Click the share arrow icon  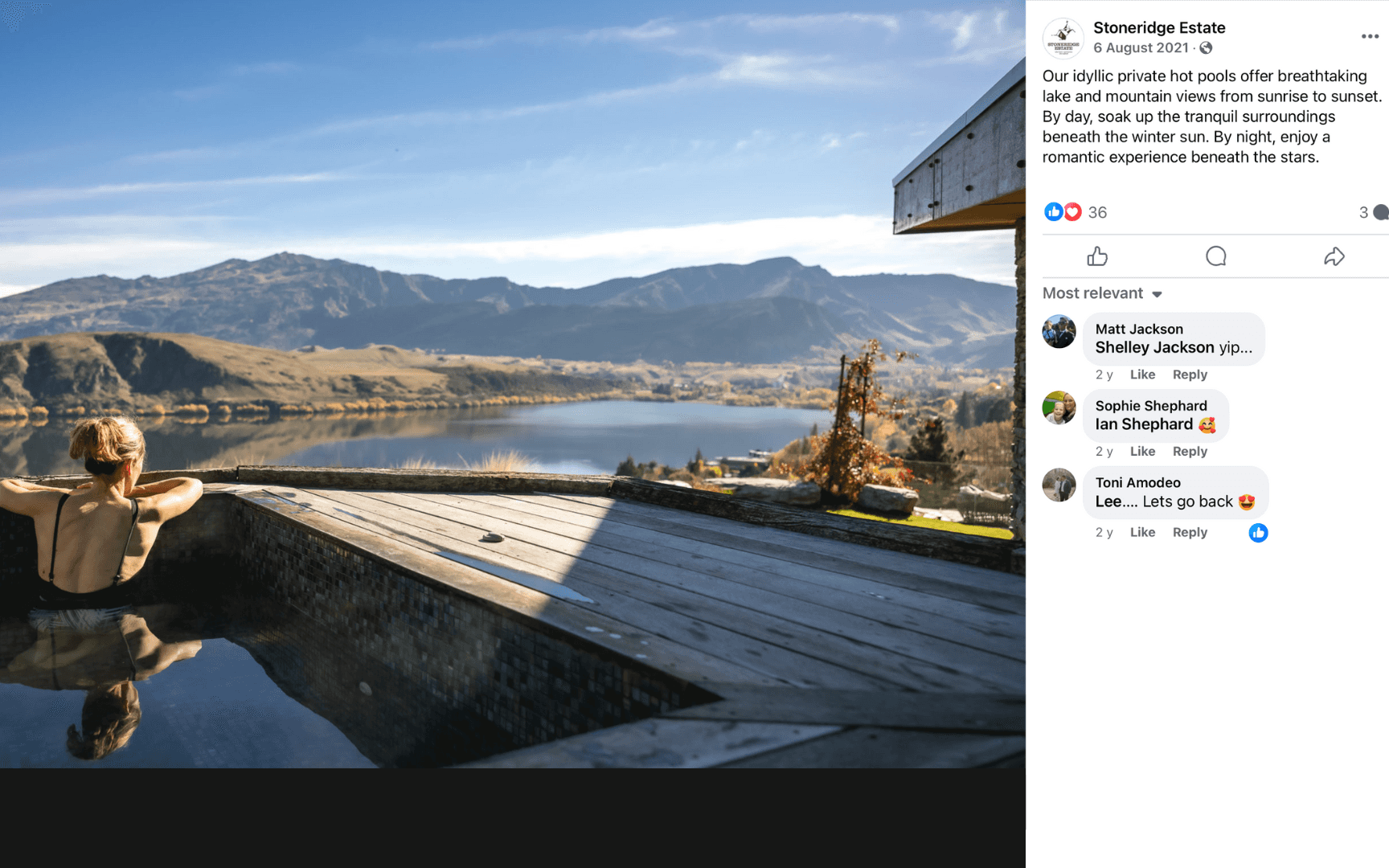[1334, 256]
